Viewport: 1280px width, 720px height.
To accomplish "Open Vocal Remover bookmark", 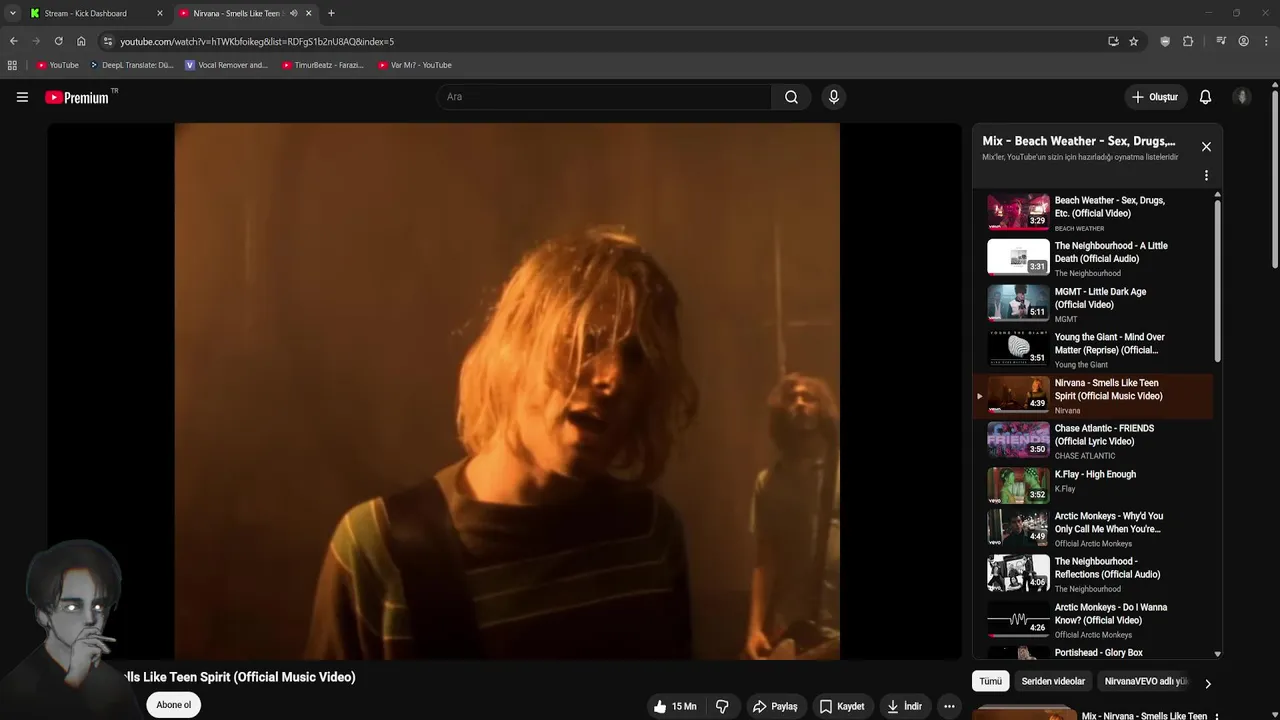I will tap(227, 65).
